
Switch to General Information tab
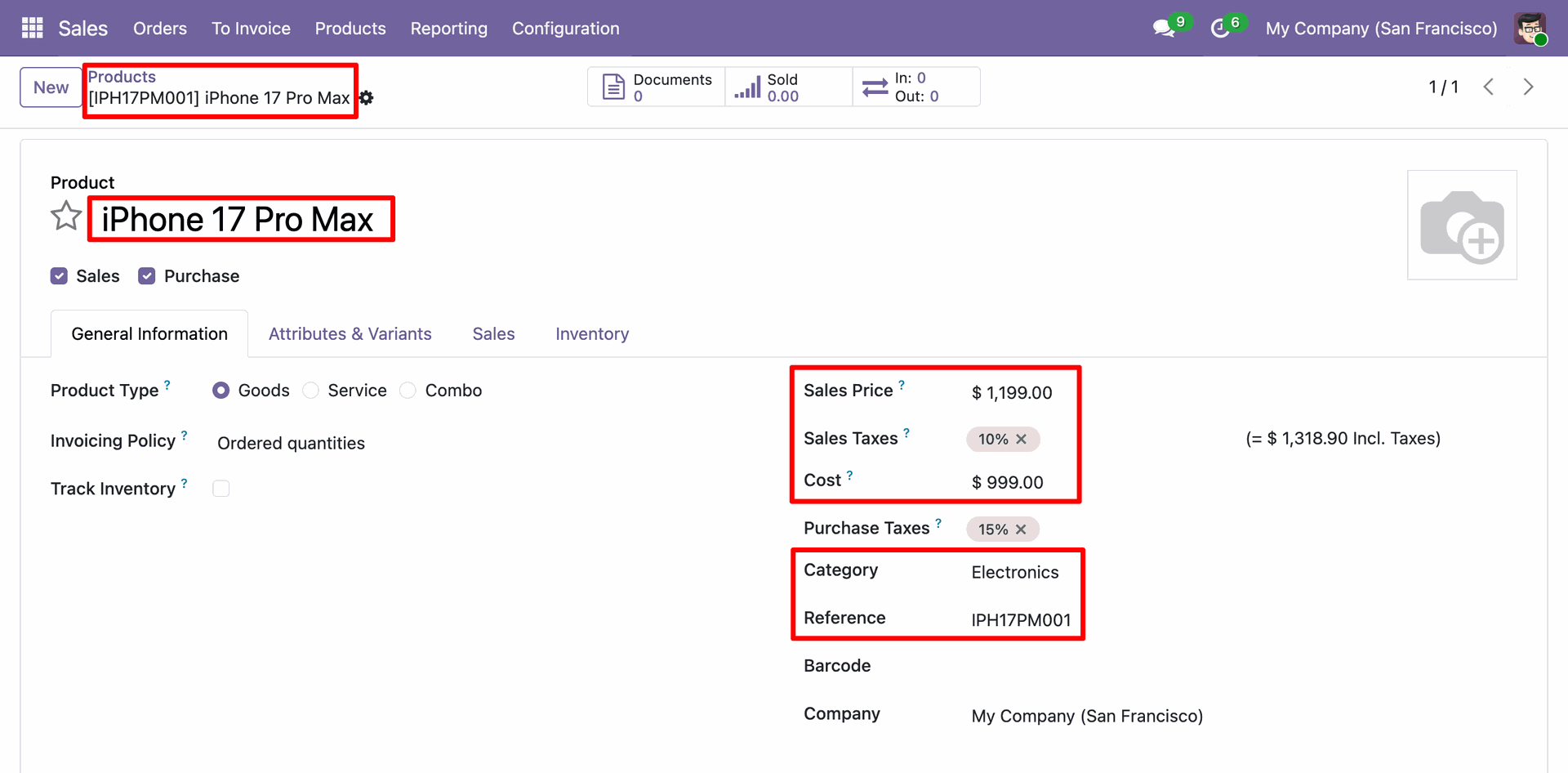(x=149, y=333)
